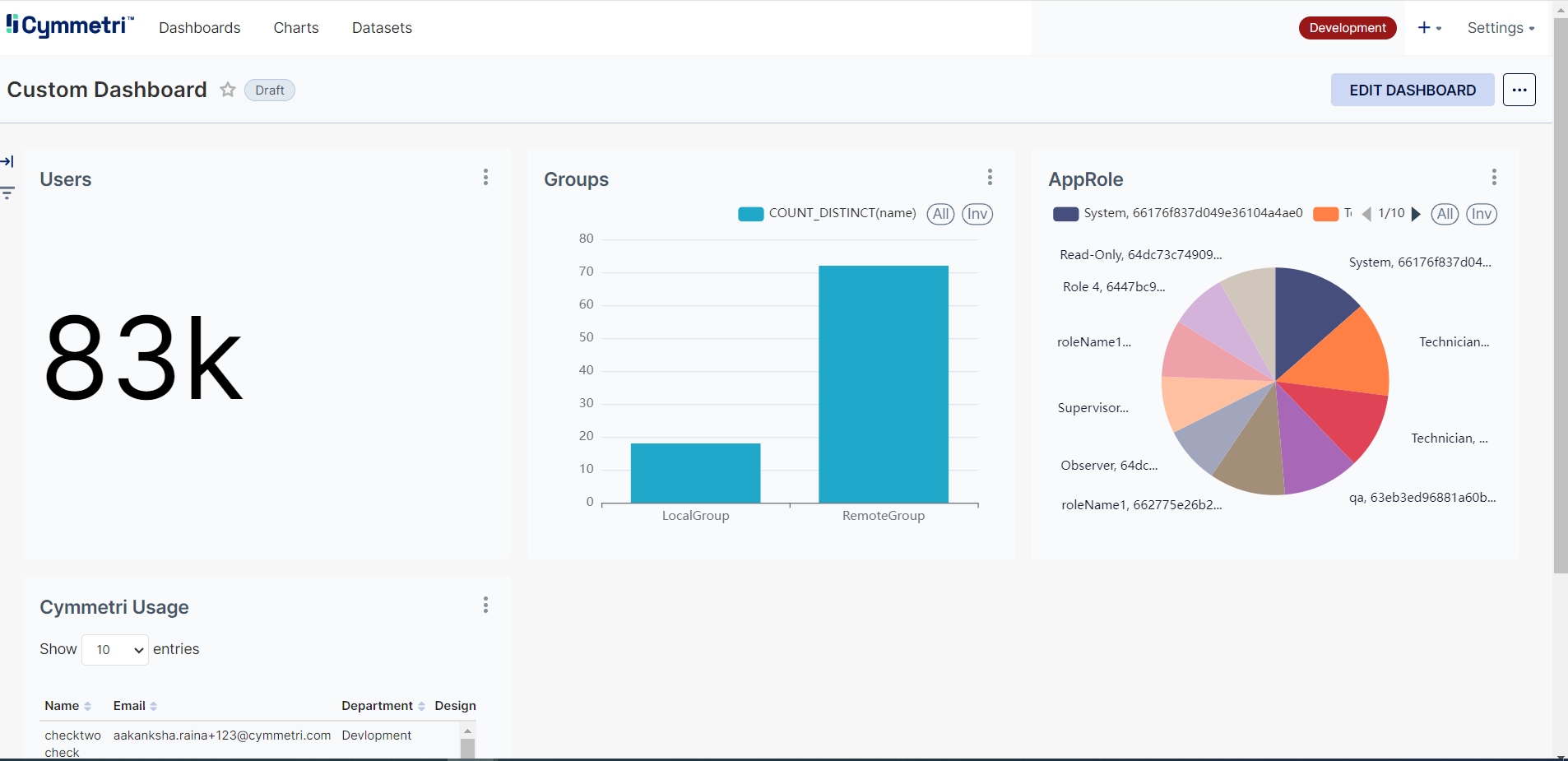Invert legend selection in AppRole chart
Image resolution: width=1568 pixels, height=761 pixels.
coord(1481,214)
